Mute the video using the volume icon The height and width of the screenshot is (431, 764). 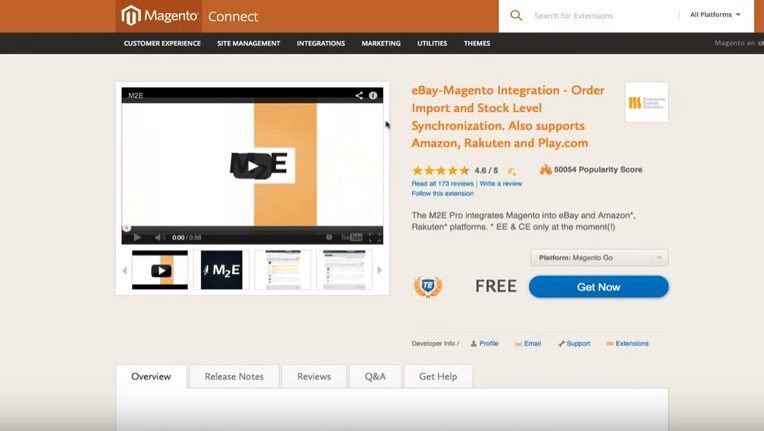coord(159,237)
